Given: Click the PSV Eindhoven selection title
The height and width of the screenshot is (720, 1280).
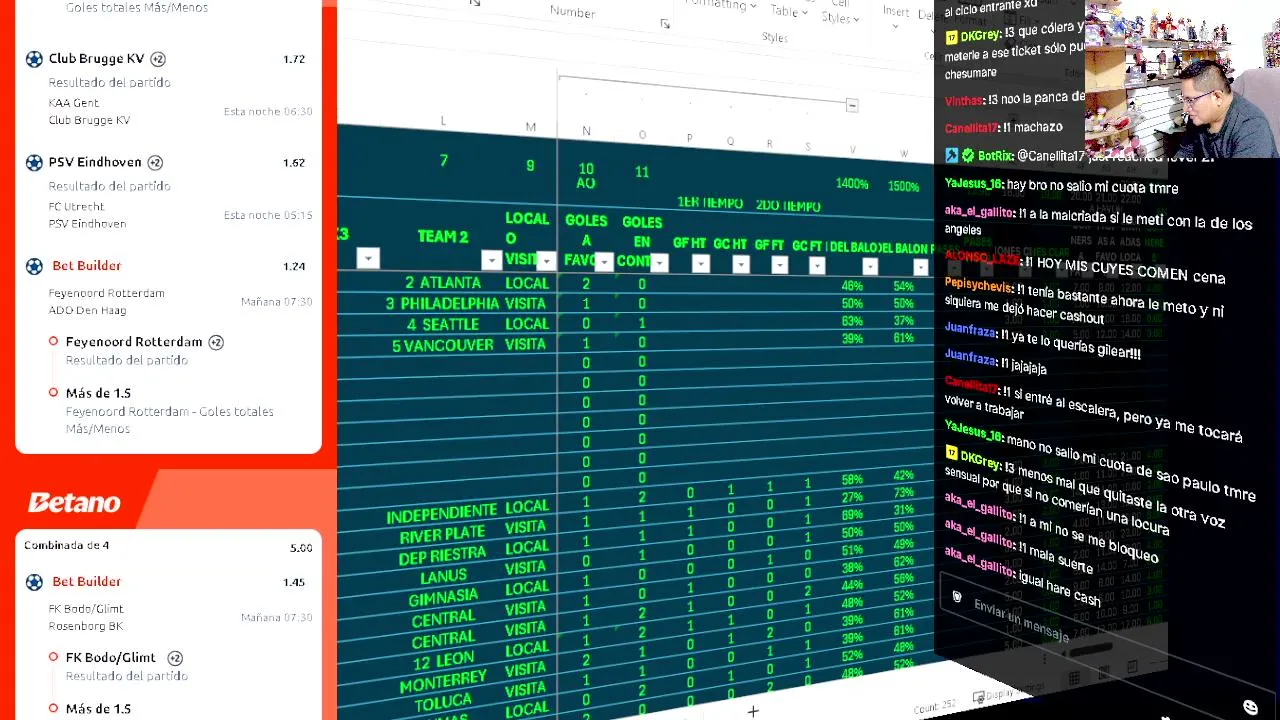Looking at the screenshot, I should pos(95,162).
